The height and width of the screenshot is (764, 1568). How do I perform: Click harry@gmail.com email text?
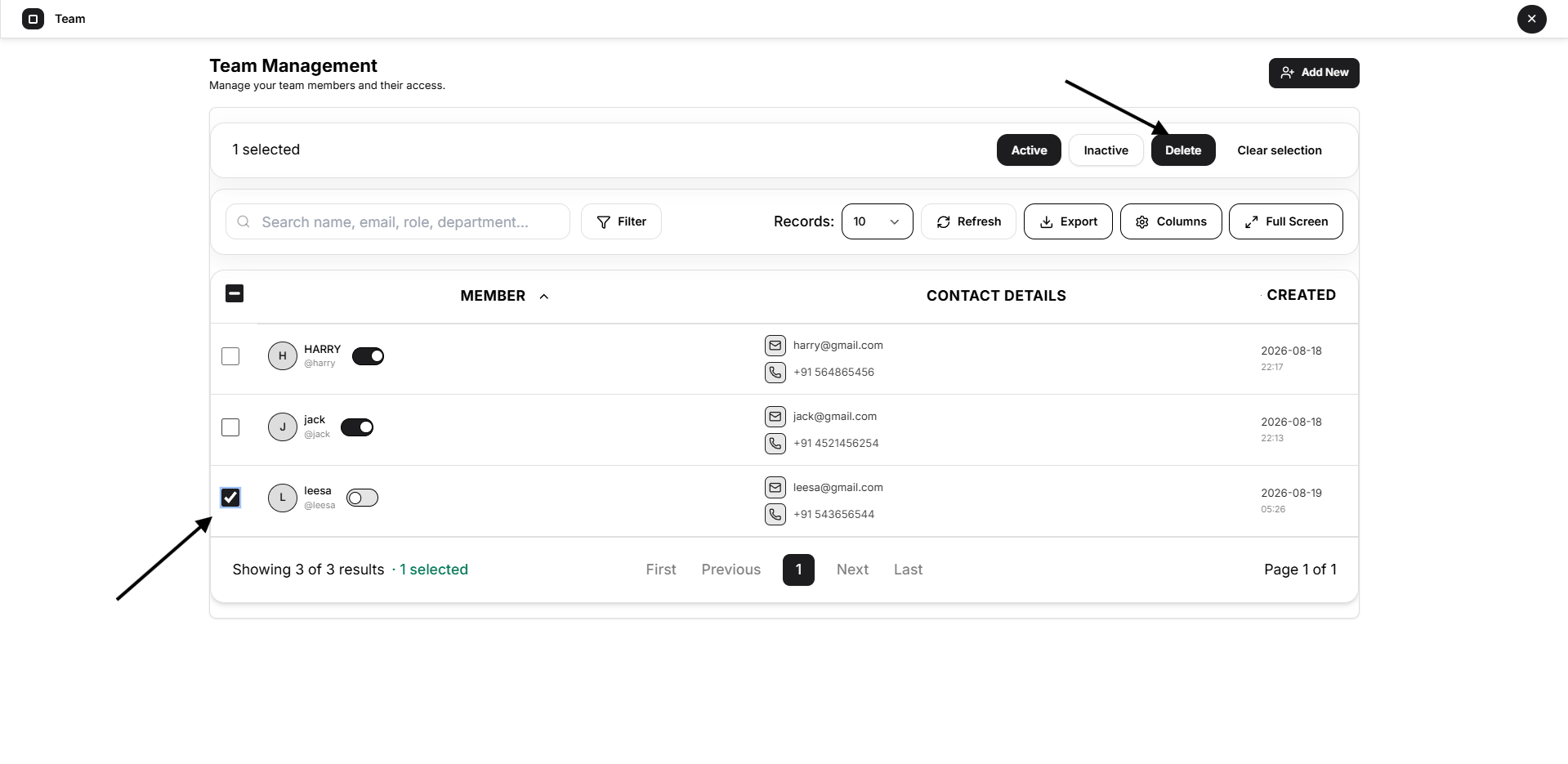(838, 346)
